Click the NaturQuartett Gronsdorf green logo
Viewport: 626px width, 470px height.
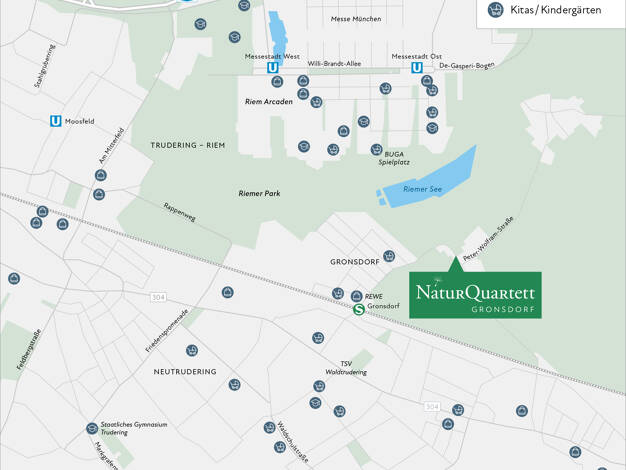pyautogui.click(x=475, y=295)
